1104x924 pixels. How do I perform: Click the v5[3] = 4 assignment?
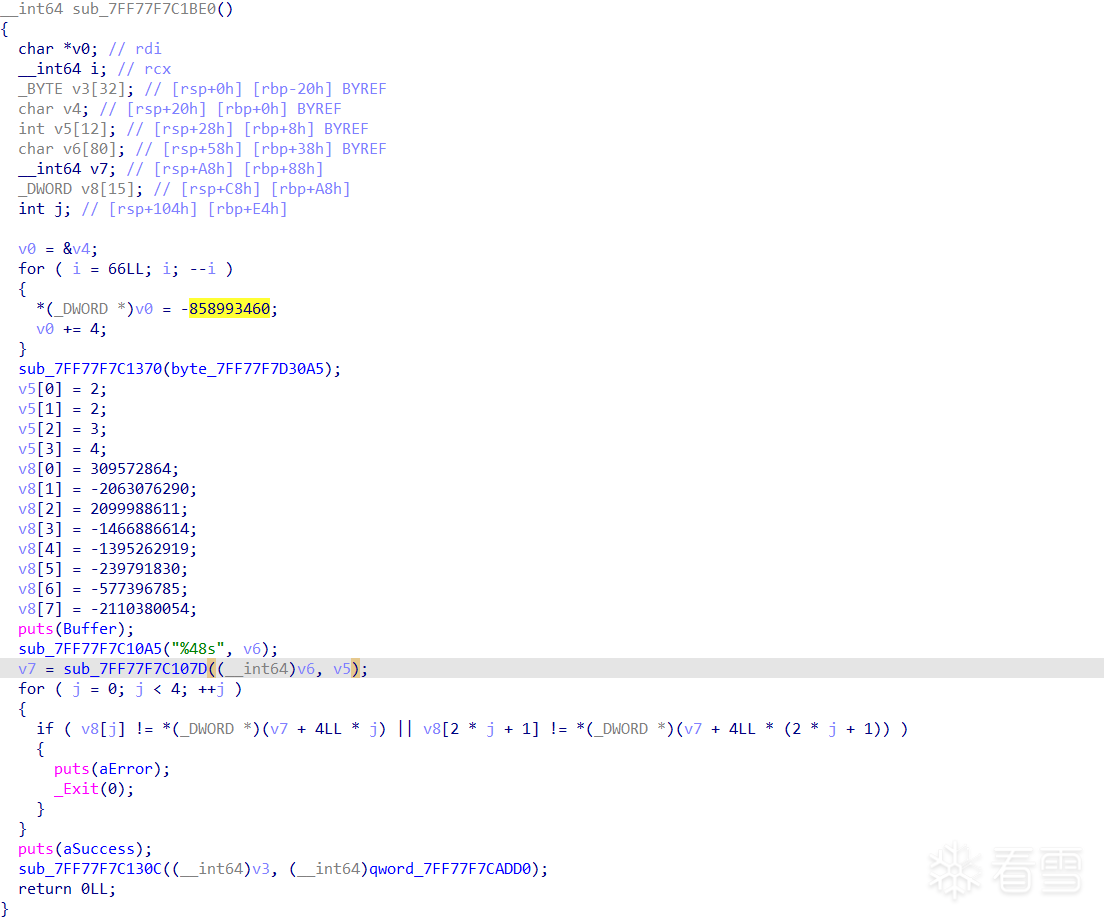pos(63,449)
